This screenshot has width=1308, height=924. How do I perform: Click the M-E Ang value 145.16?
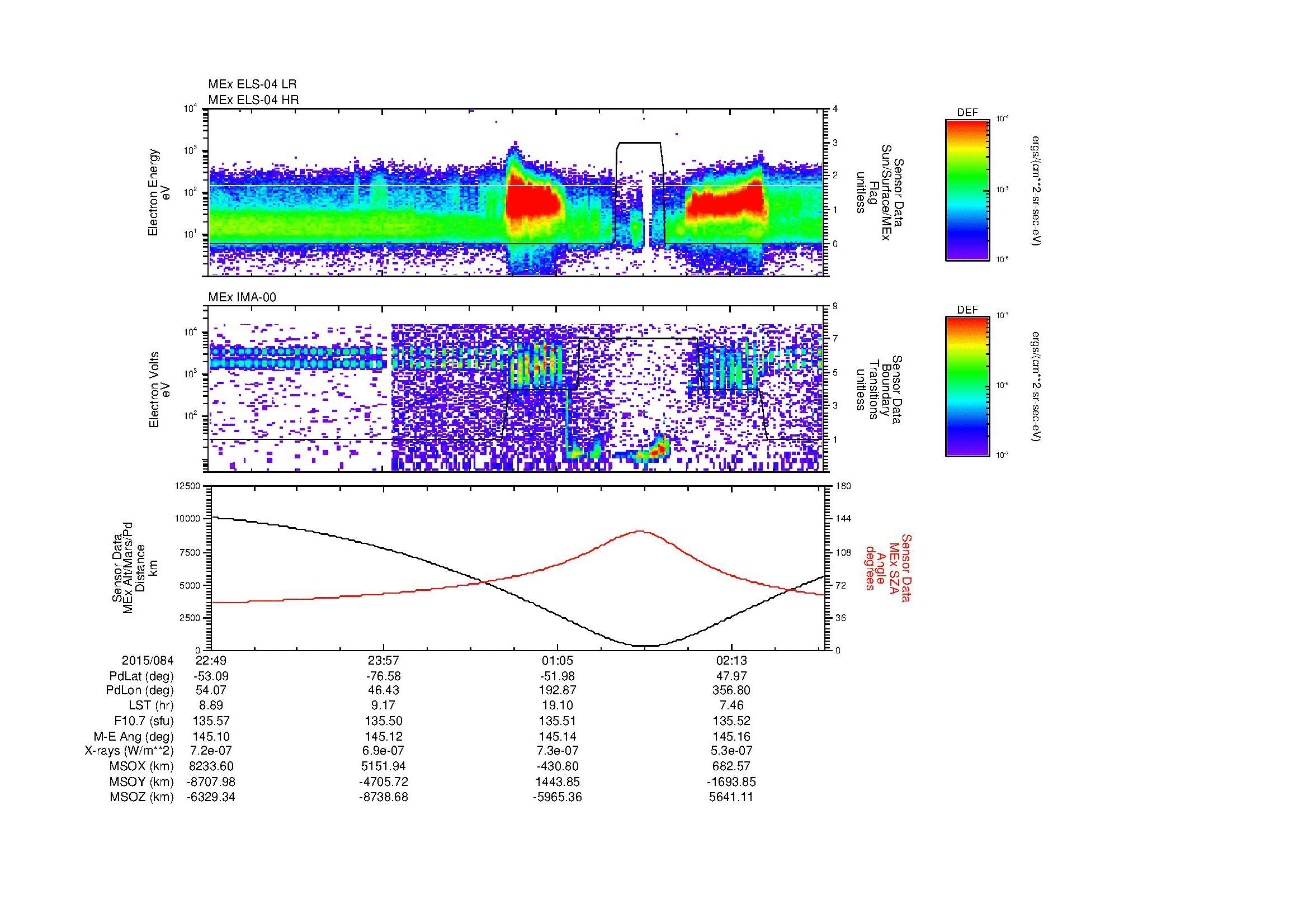click(731, 737)
